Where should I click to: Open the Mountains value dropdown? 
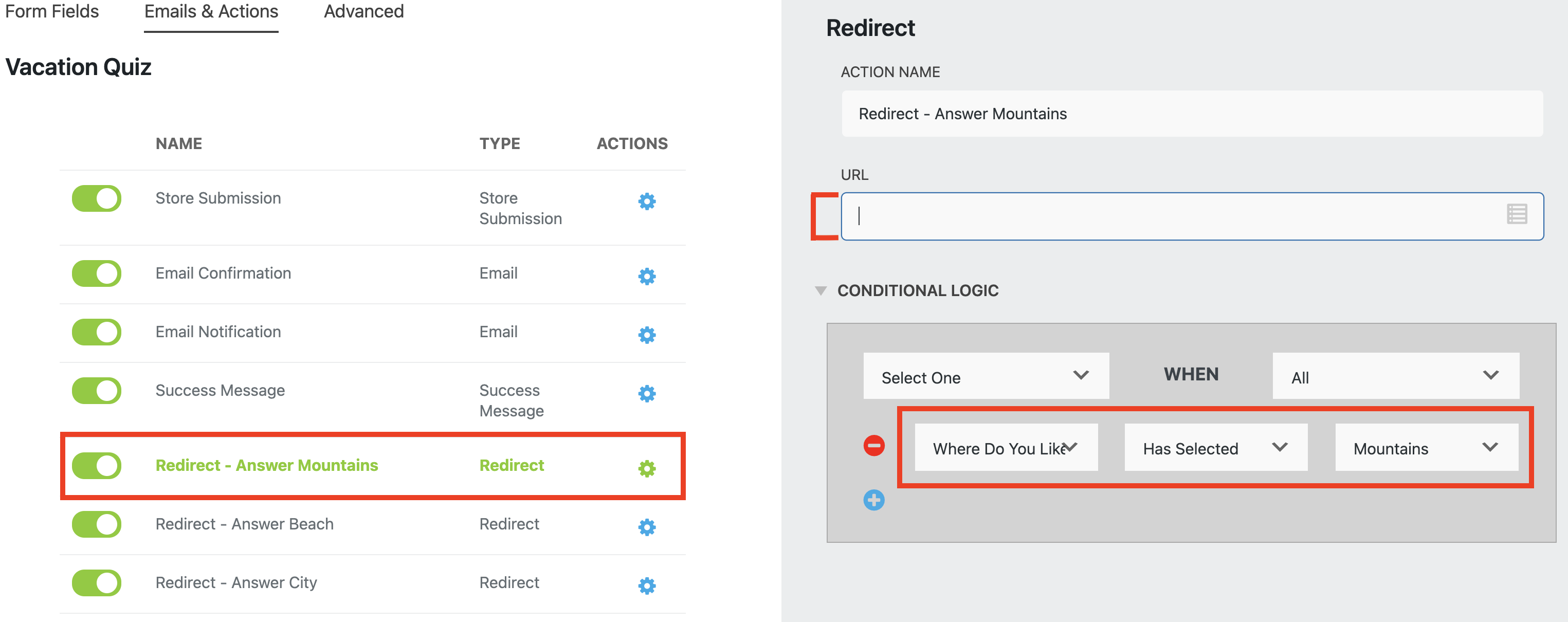click(1427, 448)
